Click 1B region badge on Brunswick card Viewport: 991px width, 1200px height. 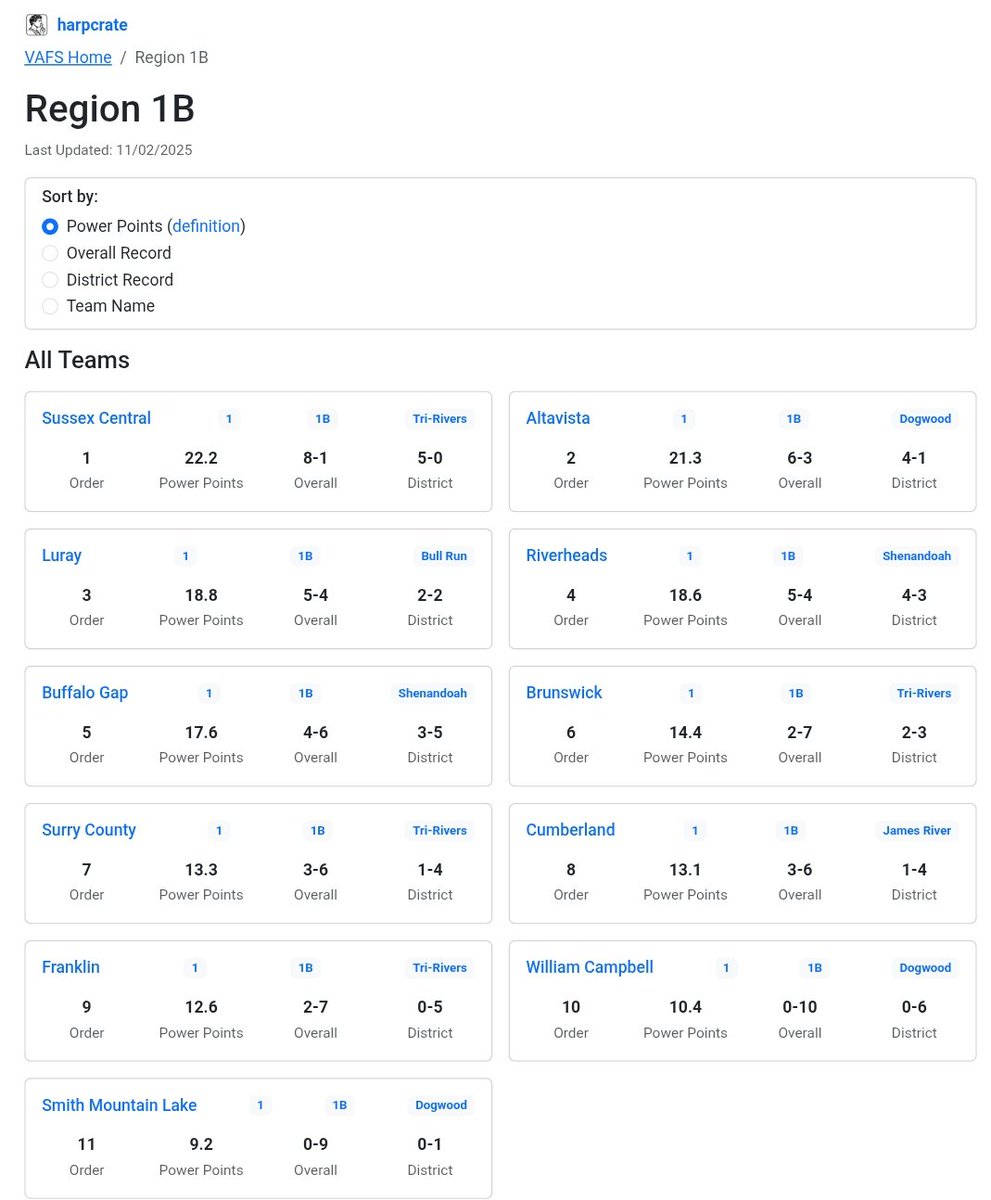[x=796, y=693]
